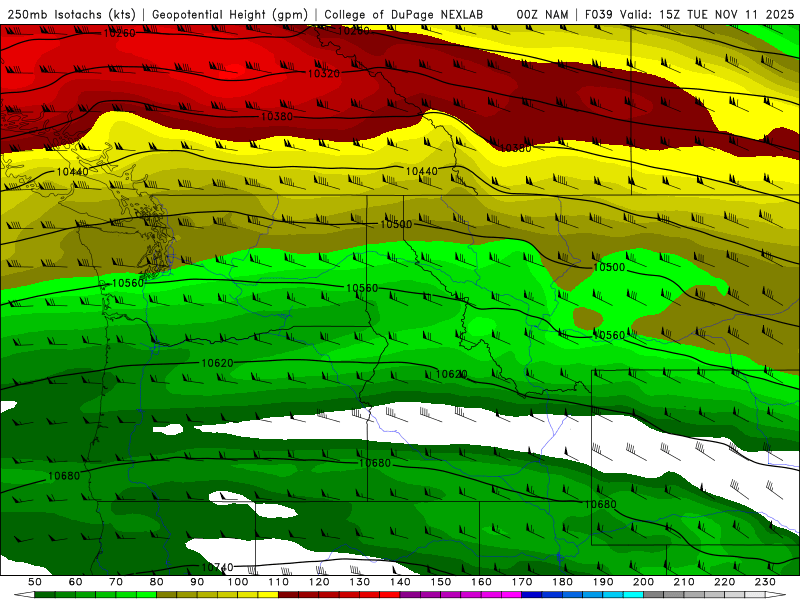
Task: Click the '210' value on the colorbar scale
Action: (684, 582)
